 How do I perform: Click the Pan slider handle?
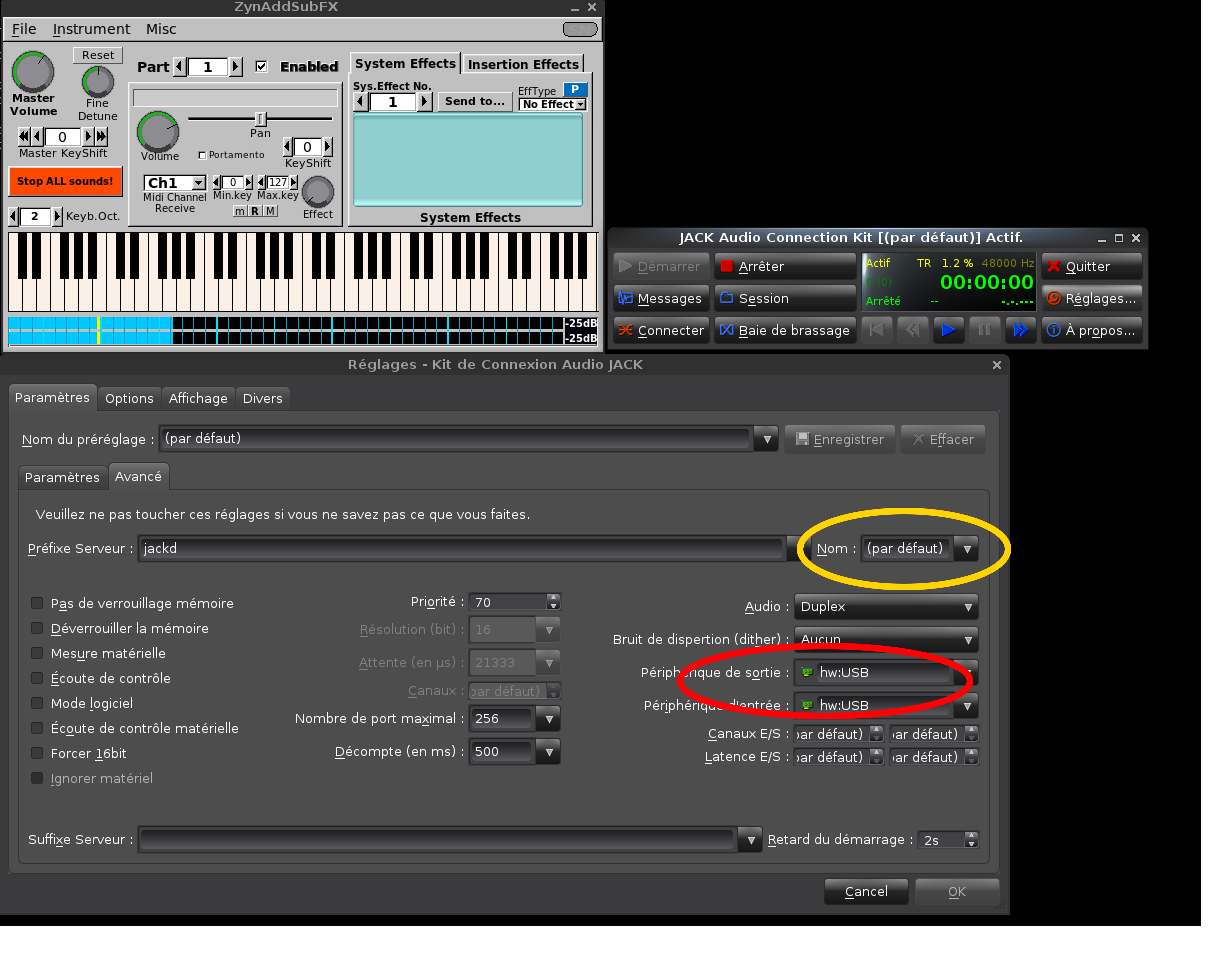(x=260, y=119)
